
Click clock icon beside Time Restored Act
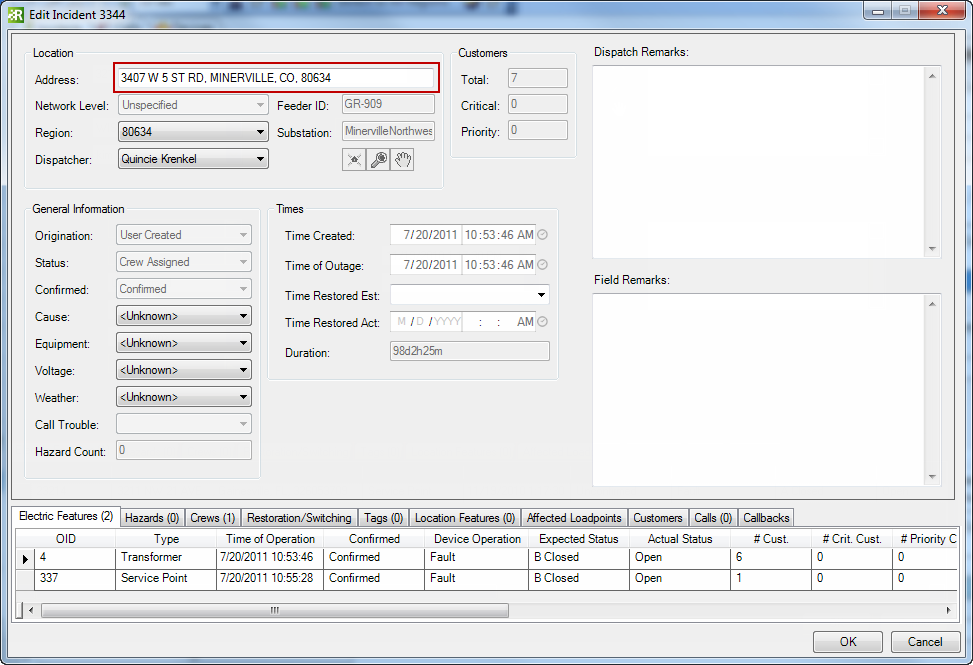coord(543,322)
